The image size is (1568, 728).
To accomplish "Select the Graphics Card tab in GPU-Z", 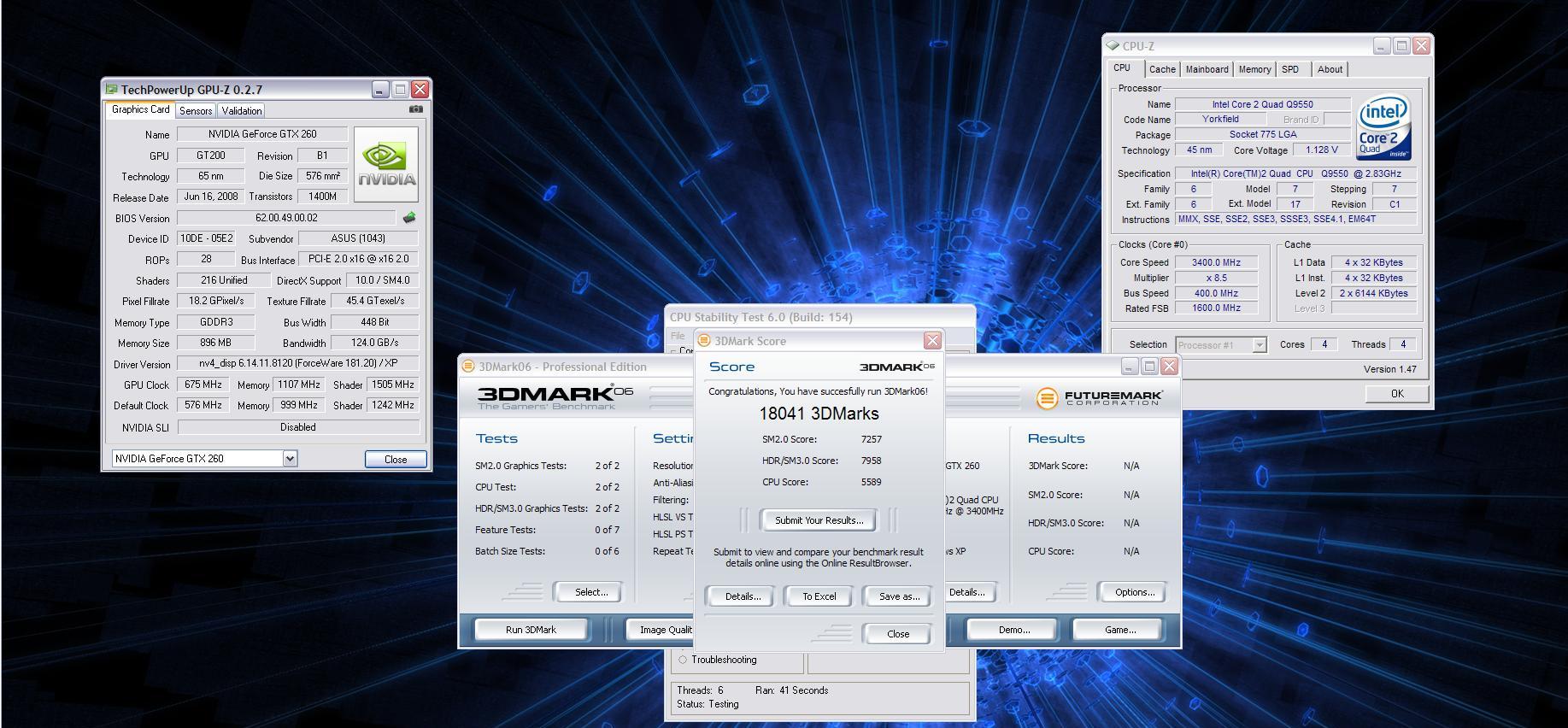I will click(141, 109).
